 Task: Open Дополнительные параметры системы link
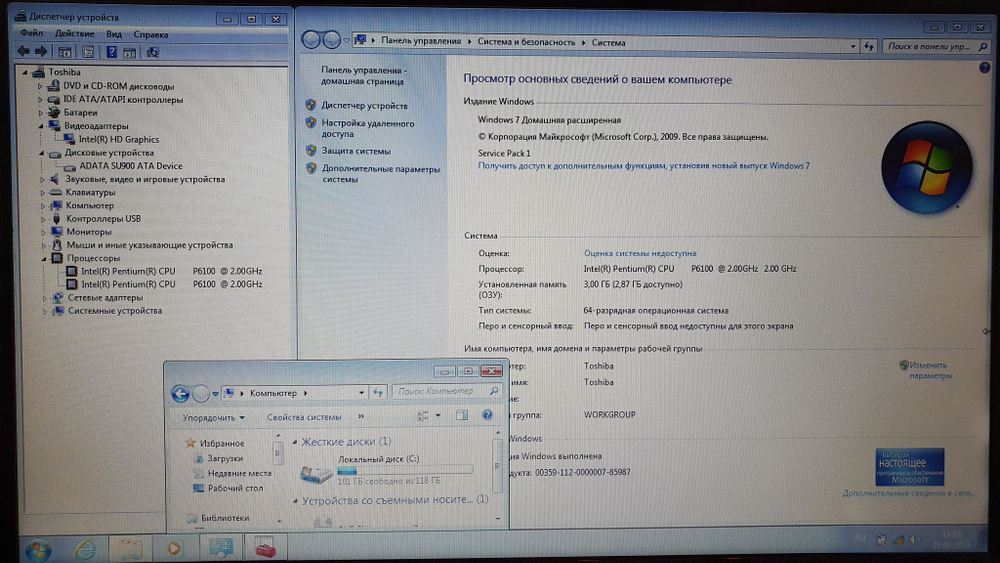pos(381,174)
